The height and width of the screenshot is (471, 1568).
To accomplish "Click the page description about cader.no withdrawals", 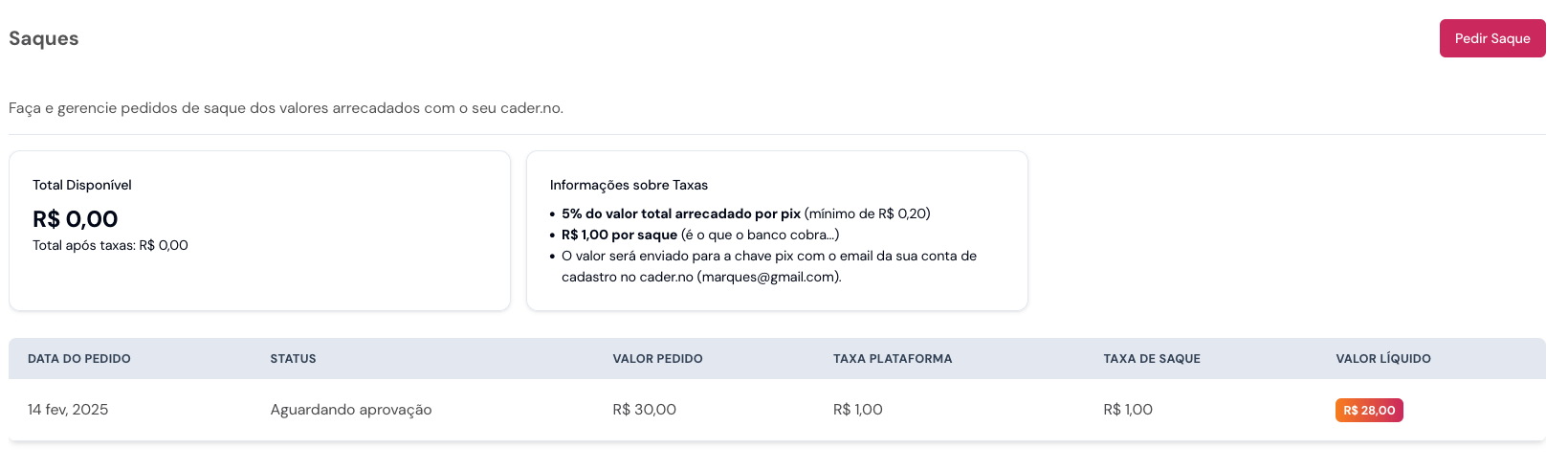I will coord(286,108).
